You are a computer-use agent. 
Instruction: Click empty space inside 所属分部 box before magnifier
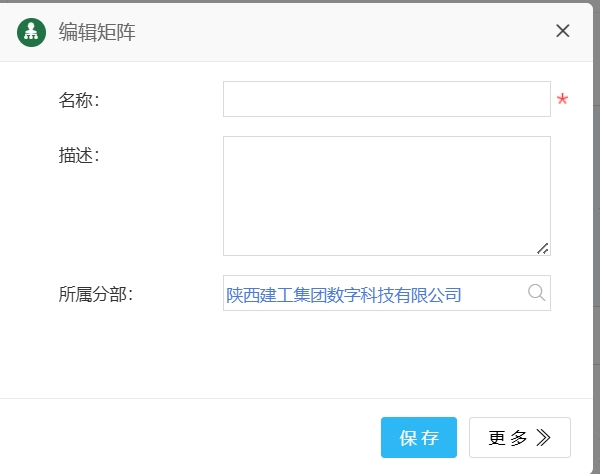pos(495,294)
